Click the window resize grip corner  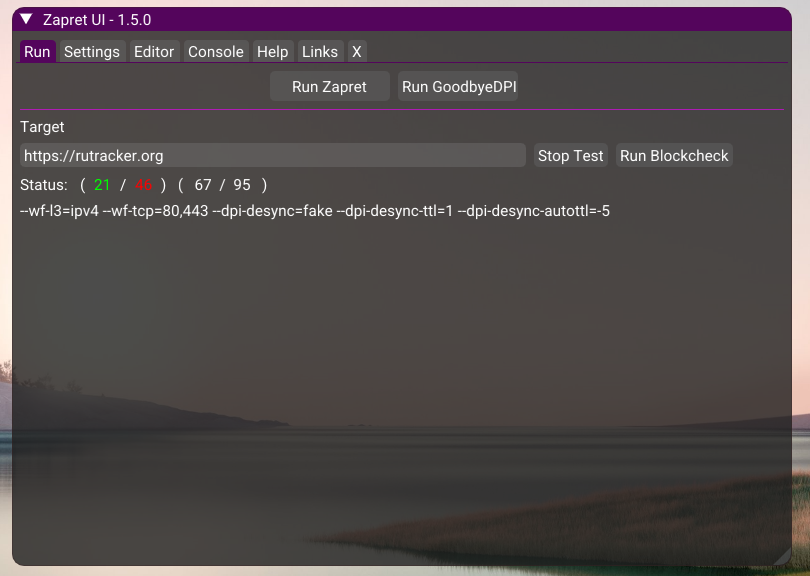pyautogui.click(x=784, y=557)
